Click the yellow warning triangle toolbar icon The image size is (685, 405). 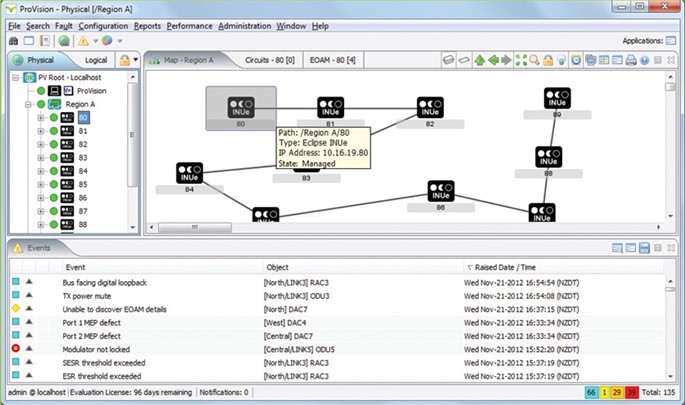click(83, 41)
